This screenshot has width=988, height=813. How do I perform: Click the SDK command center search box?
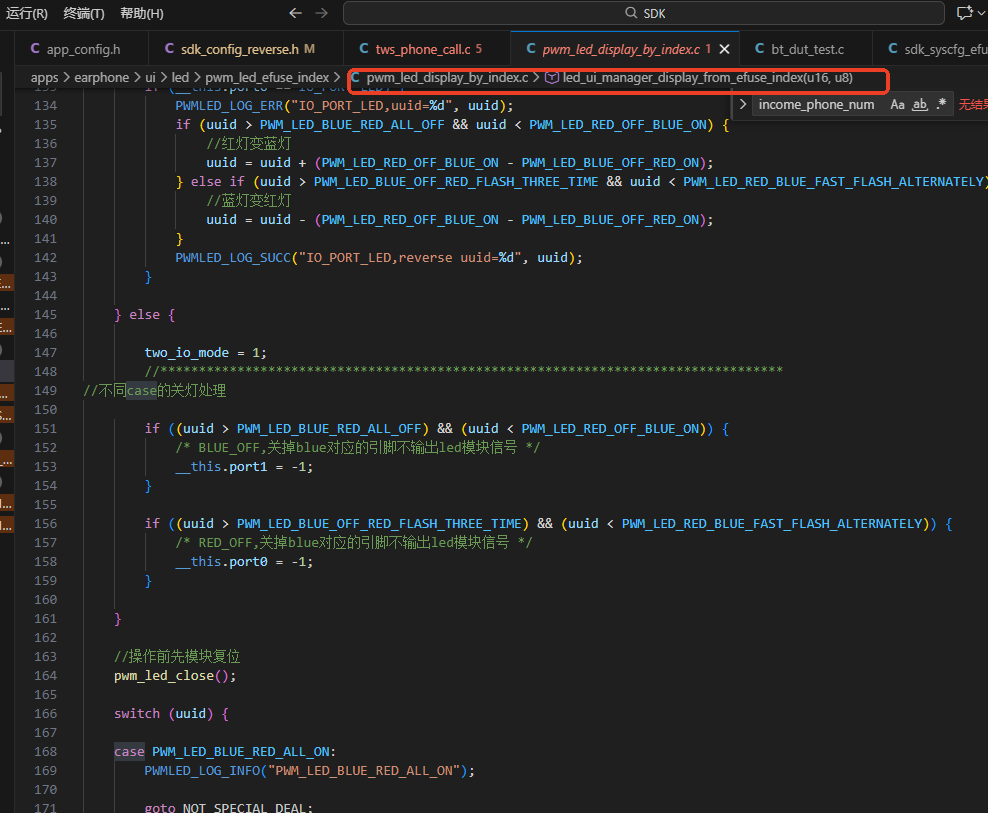click(x=643, y=13)
